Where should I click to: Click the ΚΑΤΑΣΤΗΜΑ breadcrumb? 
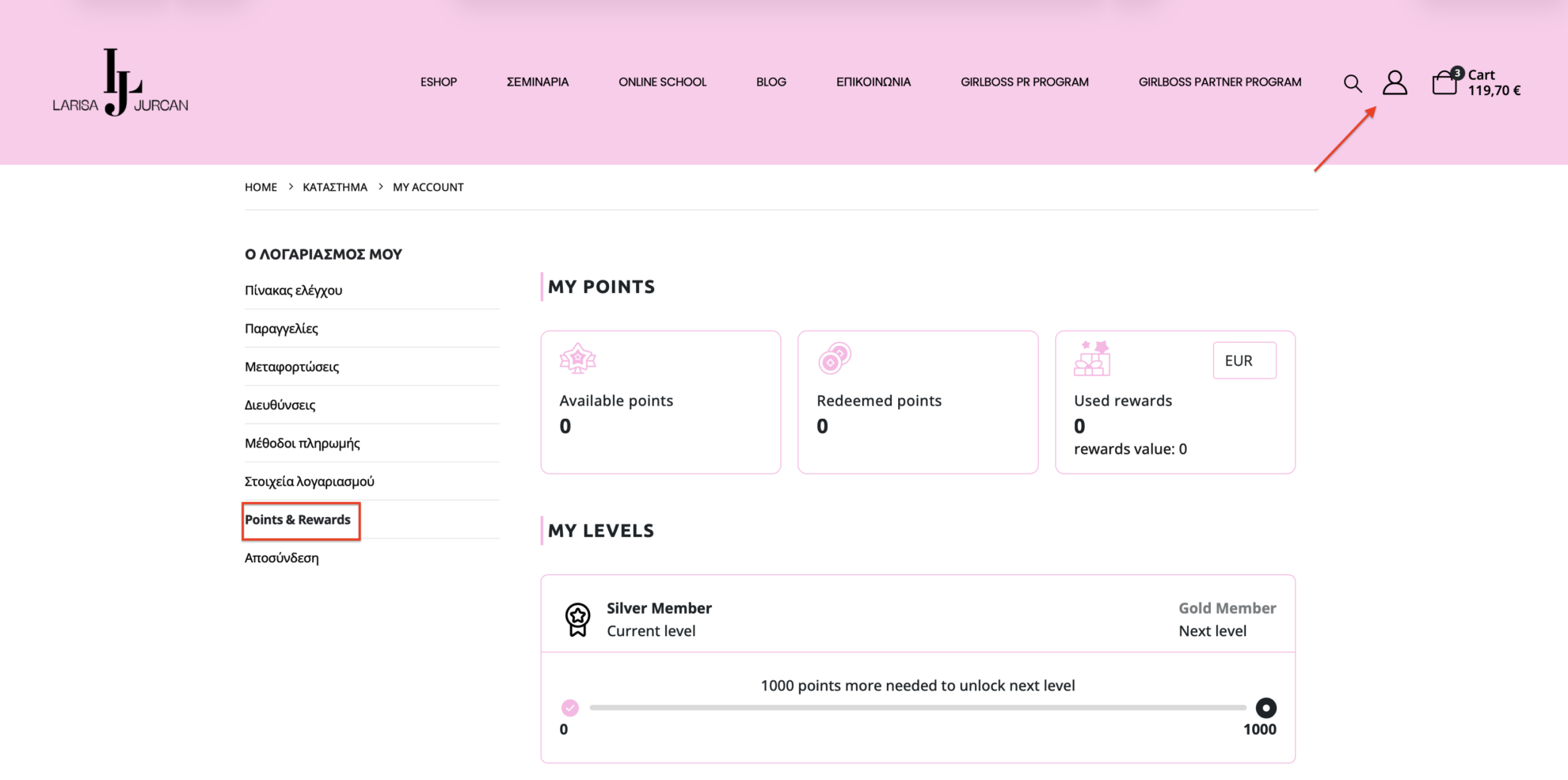(x=335, y=187)
